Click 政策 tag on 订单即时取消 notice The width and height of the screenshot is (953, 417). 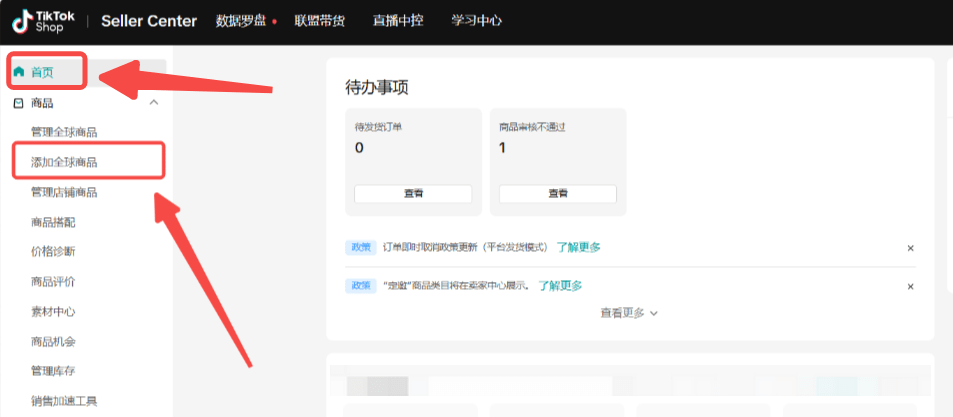[x=361, y=247]
